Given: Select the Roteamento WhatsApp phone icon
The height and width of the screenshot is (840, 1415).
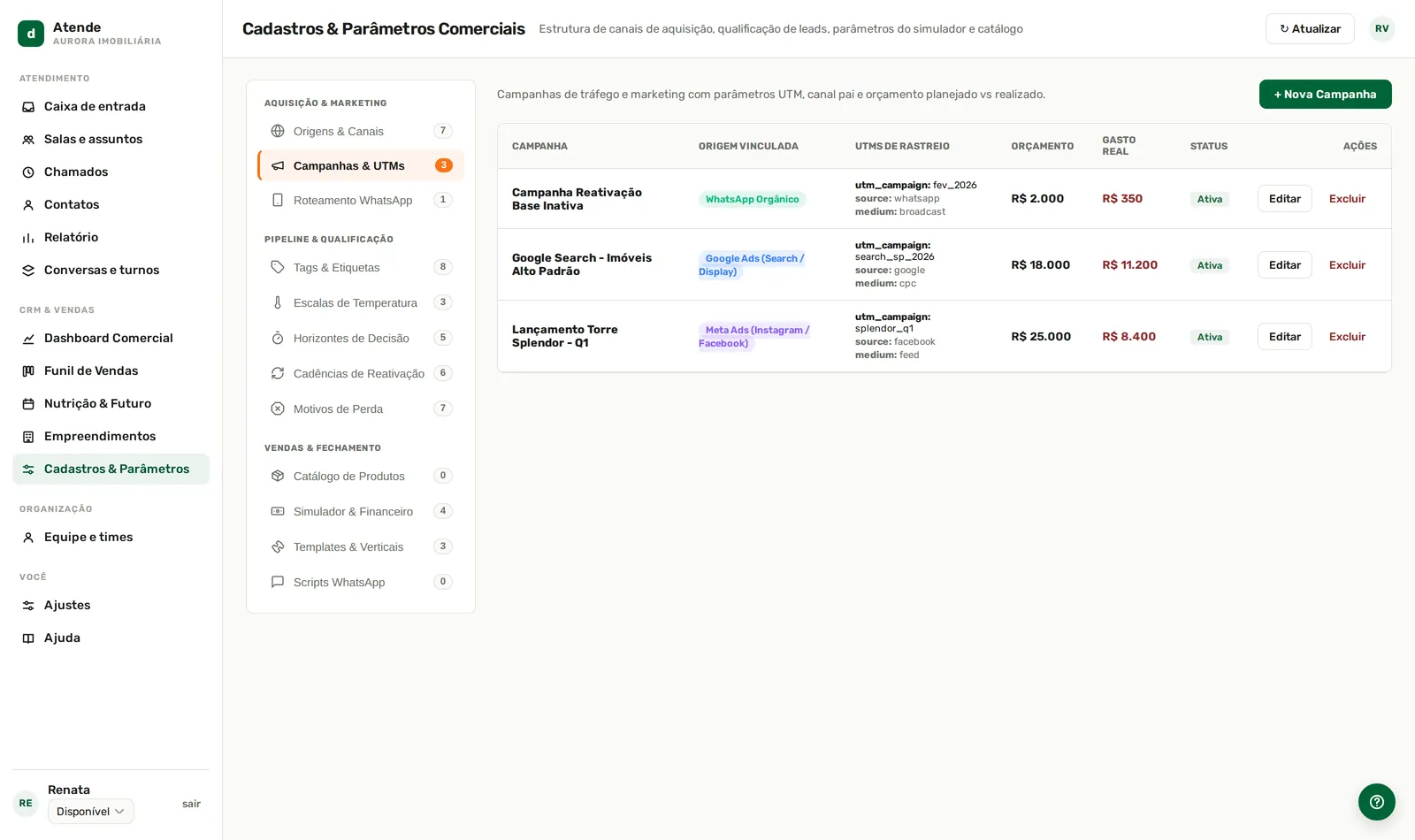Looking at the screenshot, I should [278, 200].
